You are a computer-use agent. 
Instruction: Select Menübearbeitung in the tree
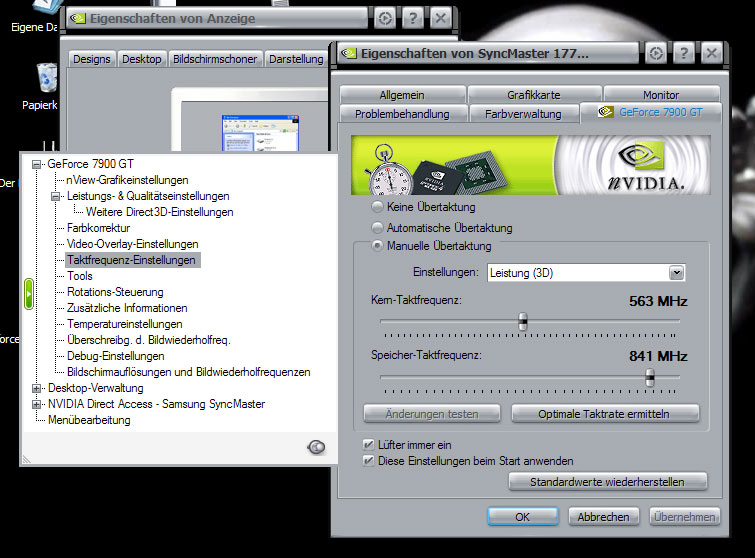(89, 420)
